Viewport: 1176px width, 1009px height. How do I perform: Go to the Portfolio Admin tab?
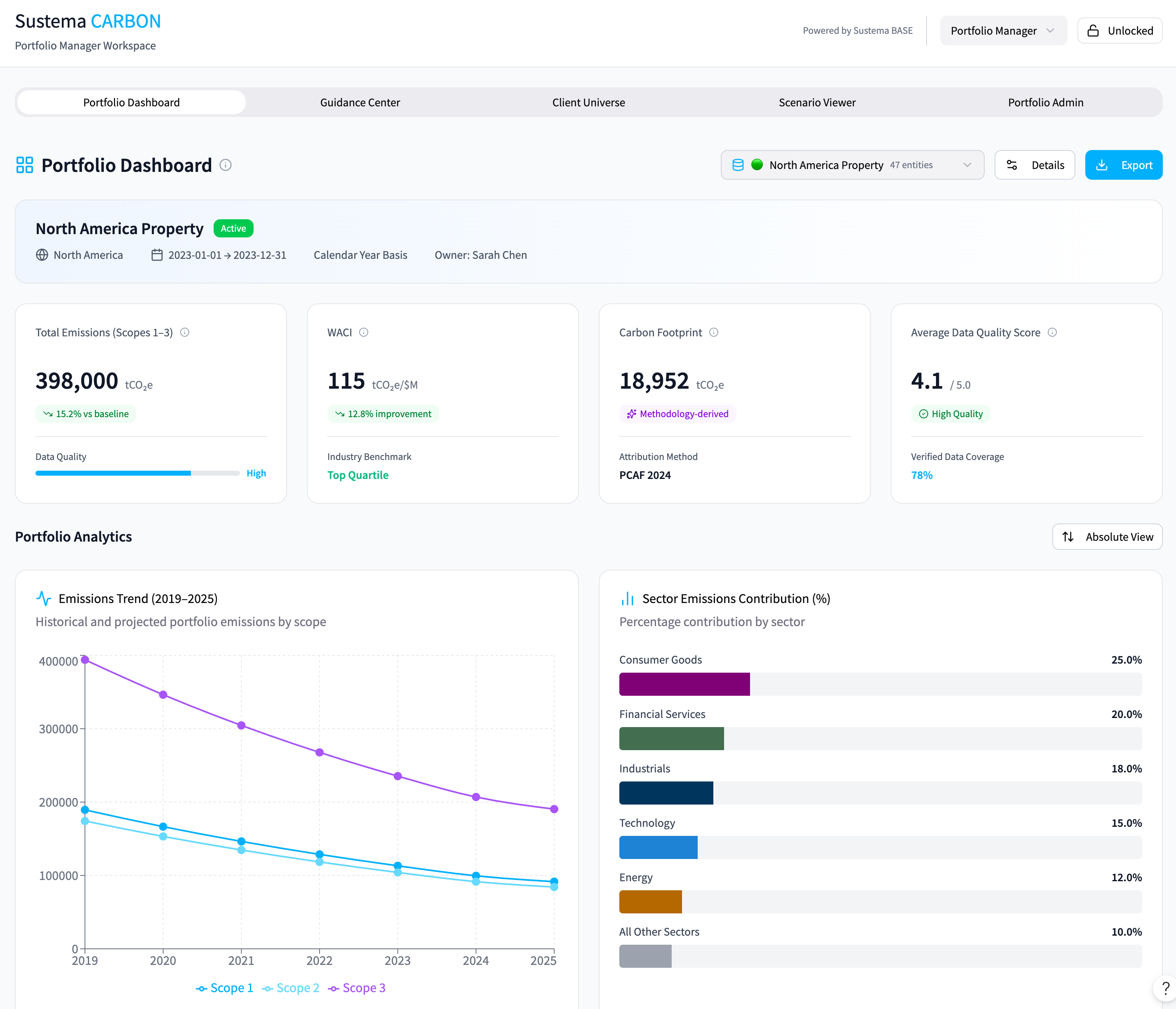(1046, 103)
